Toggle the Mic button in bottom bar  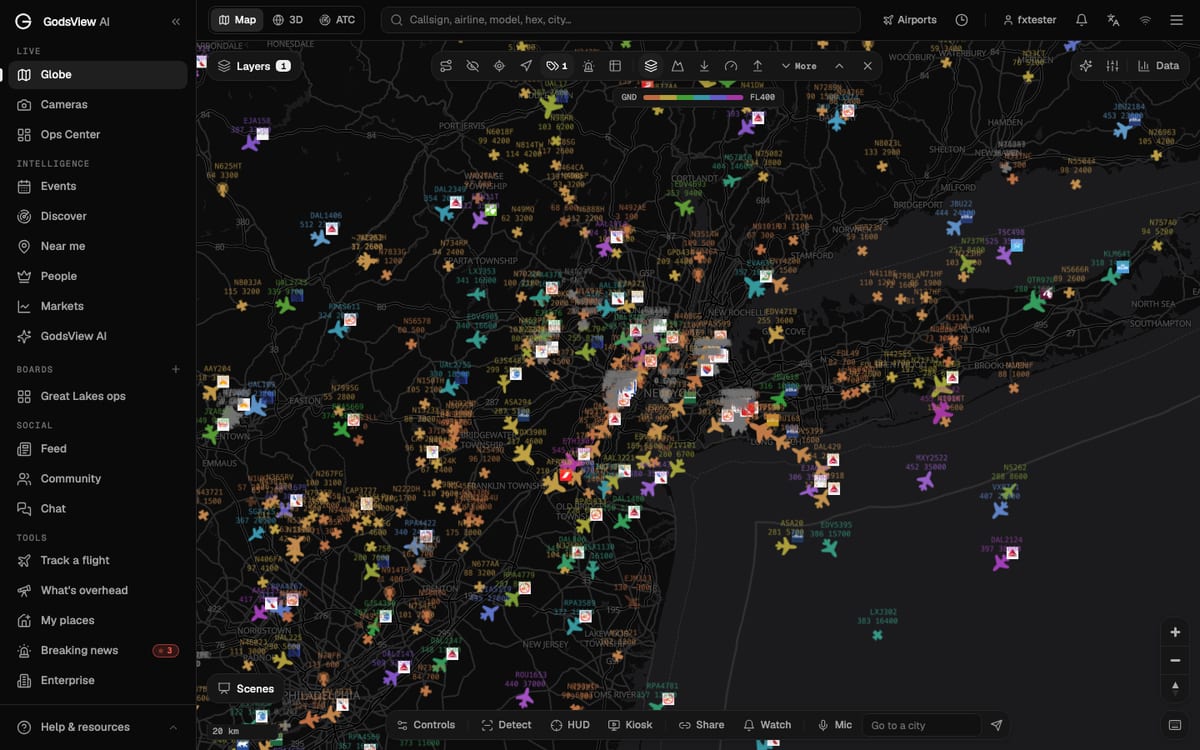(835, 725)
